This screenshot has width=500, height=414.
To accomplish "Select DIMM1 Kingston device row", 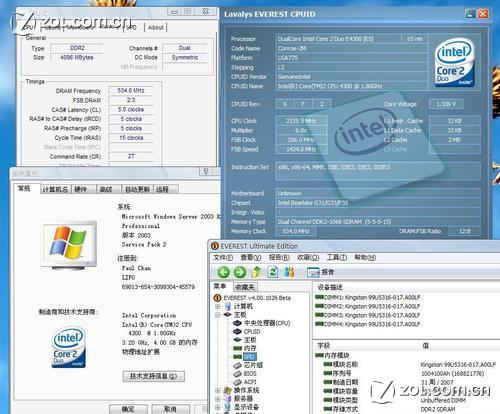I will pos(368,297).
